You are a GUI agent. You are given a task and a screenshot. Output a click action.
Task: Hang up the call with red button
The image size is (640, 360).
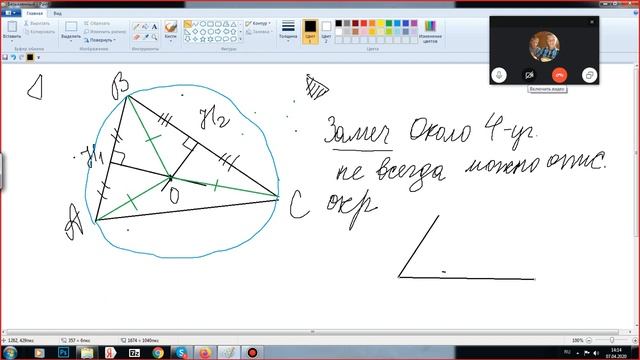click(559, 75)
